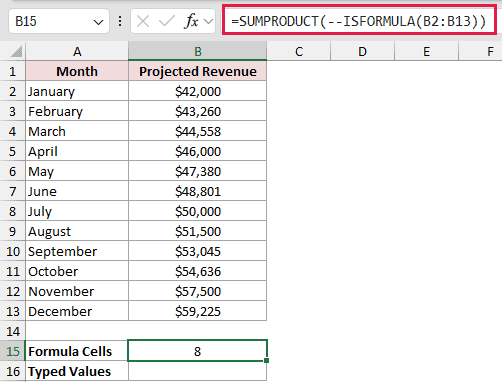Click the Typed Values label cell
The image size is (502, 382).
(77, 371)
